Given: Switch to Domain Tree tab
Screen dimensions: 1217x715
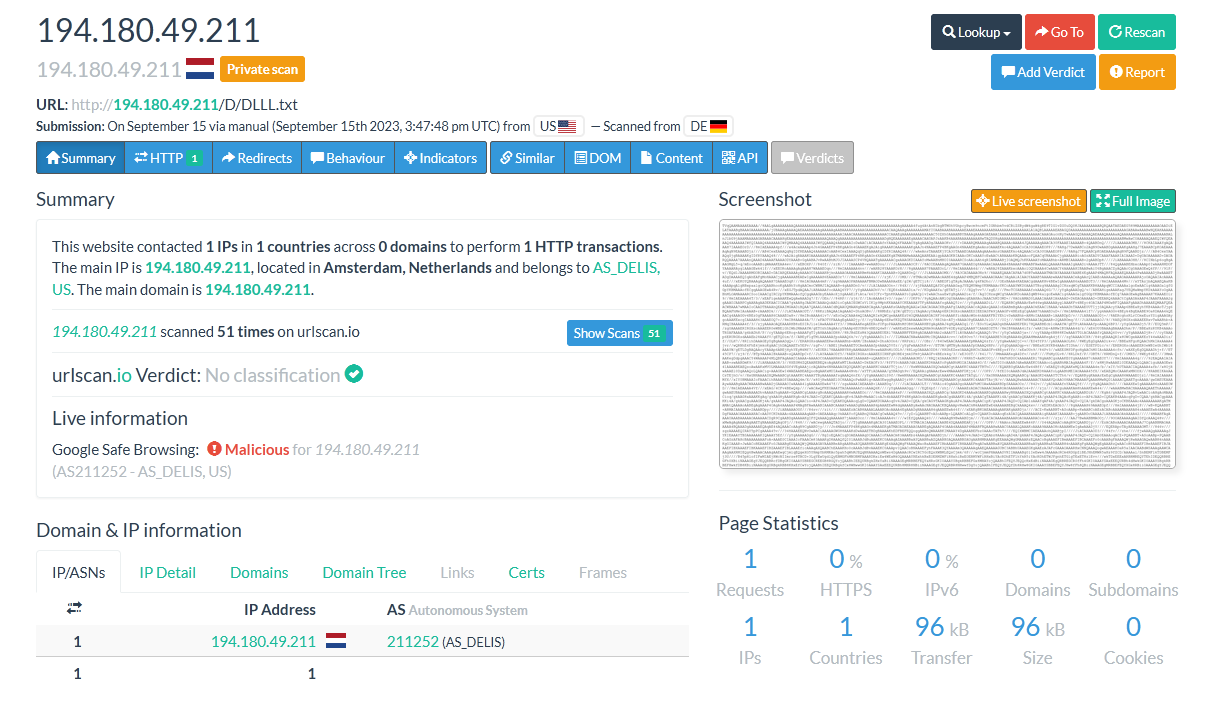Looking at the screenshot, I should coord(364,573).
